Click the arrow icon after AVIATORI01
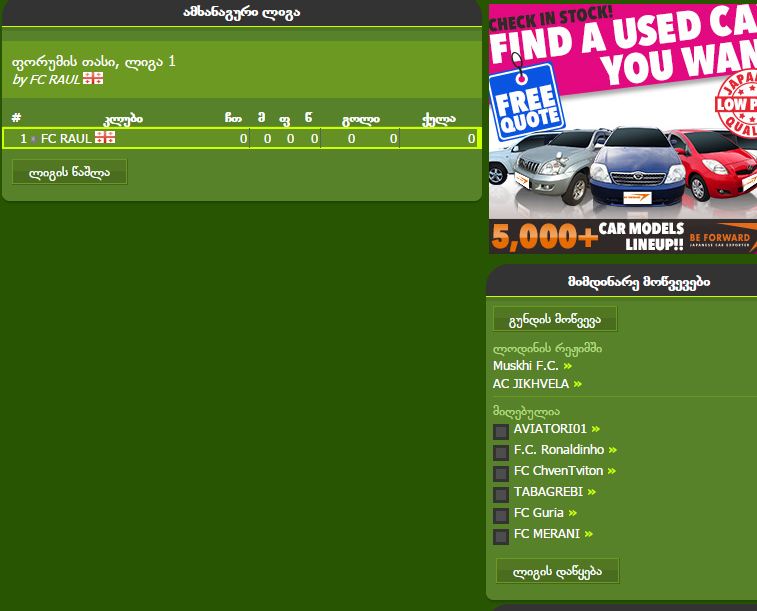This screenshot has width=757, height=611. (596, 429)
